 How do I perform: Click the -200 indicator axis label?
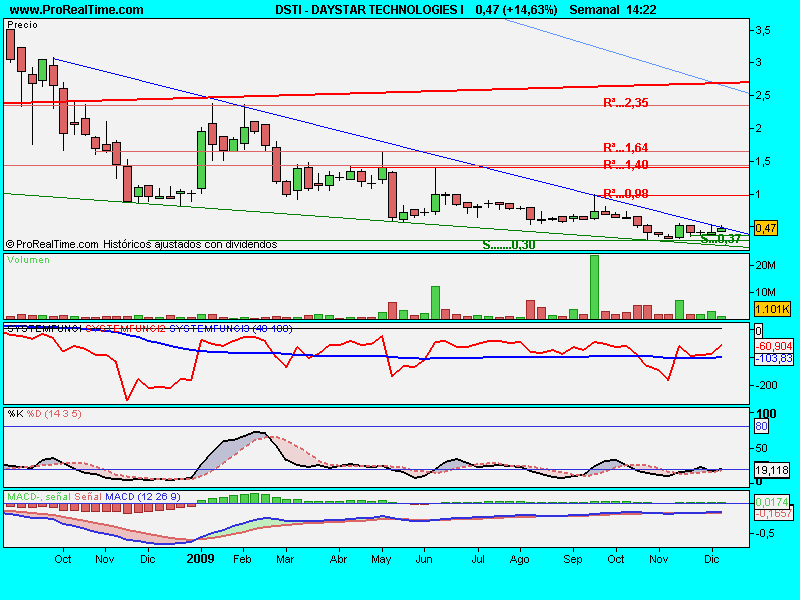[x=766, y=385]
